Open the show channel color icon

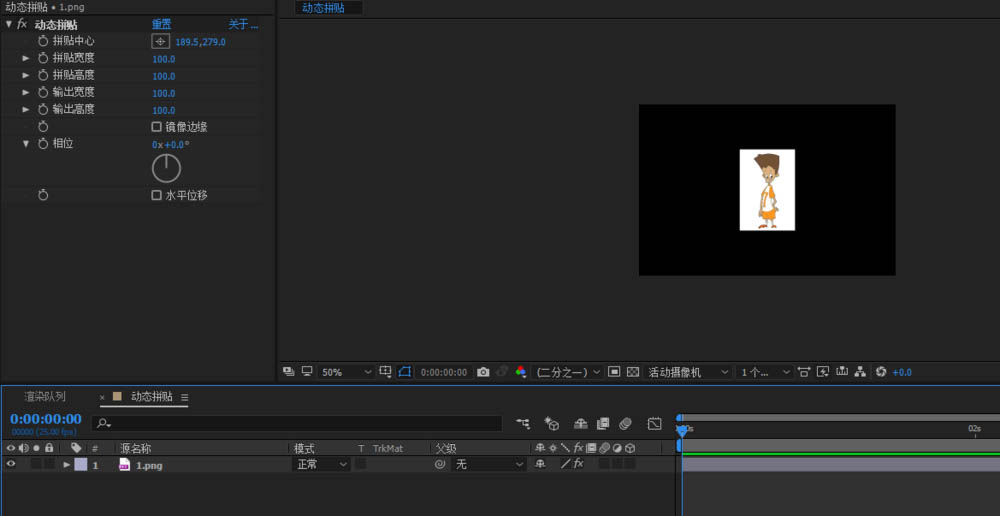(521, 372)
